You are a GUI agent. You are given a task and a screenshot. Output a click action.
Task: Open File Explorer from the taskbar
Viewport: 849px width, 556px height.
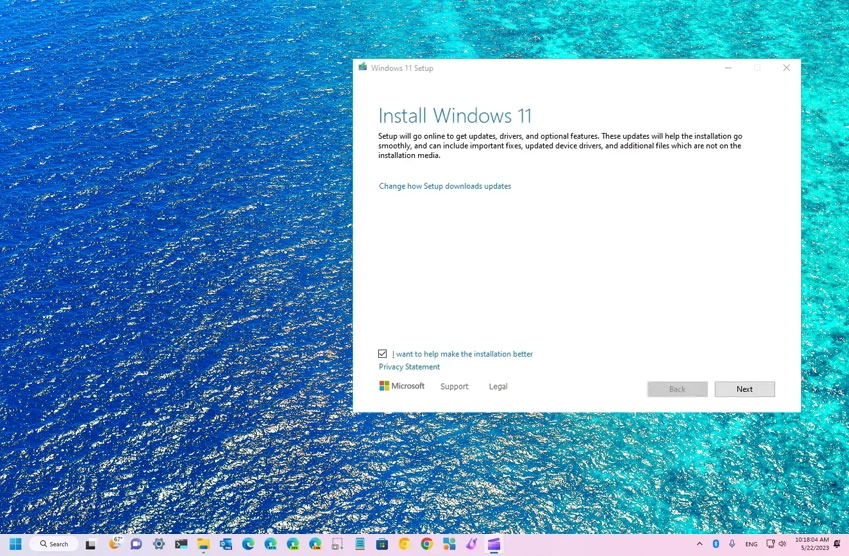[203, 544]
